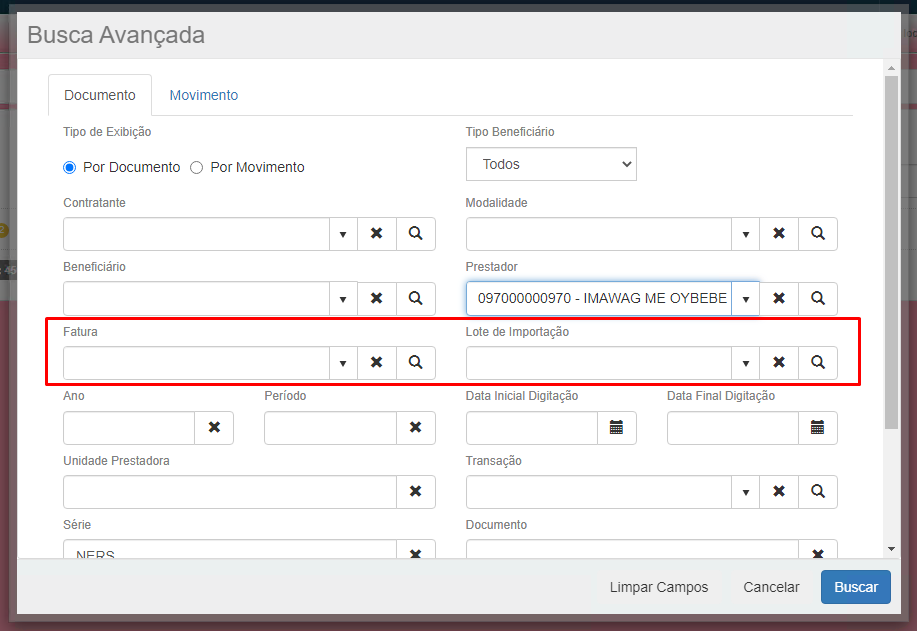Switch to the Movimento tab
Image resolution: width=917 pixels, height=631 pixels.
click(x=204, y=95)
